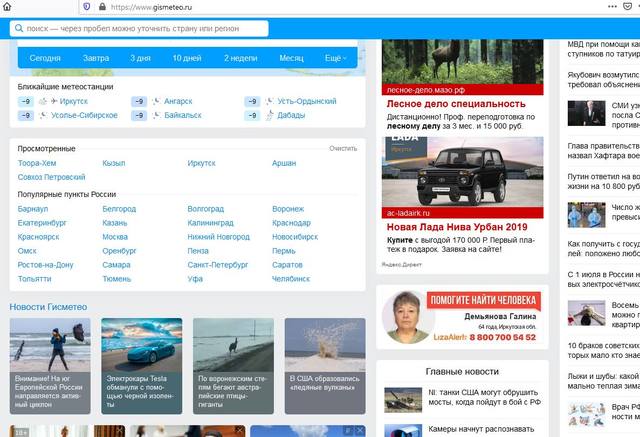Open the Байкальск station link
The image size is (640, 437).
[x=183, y=115]
